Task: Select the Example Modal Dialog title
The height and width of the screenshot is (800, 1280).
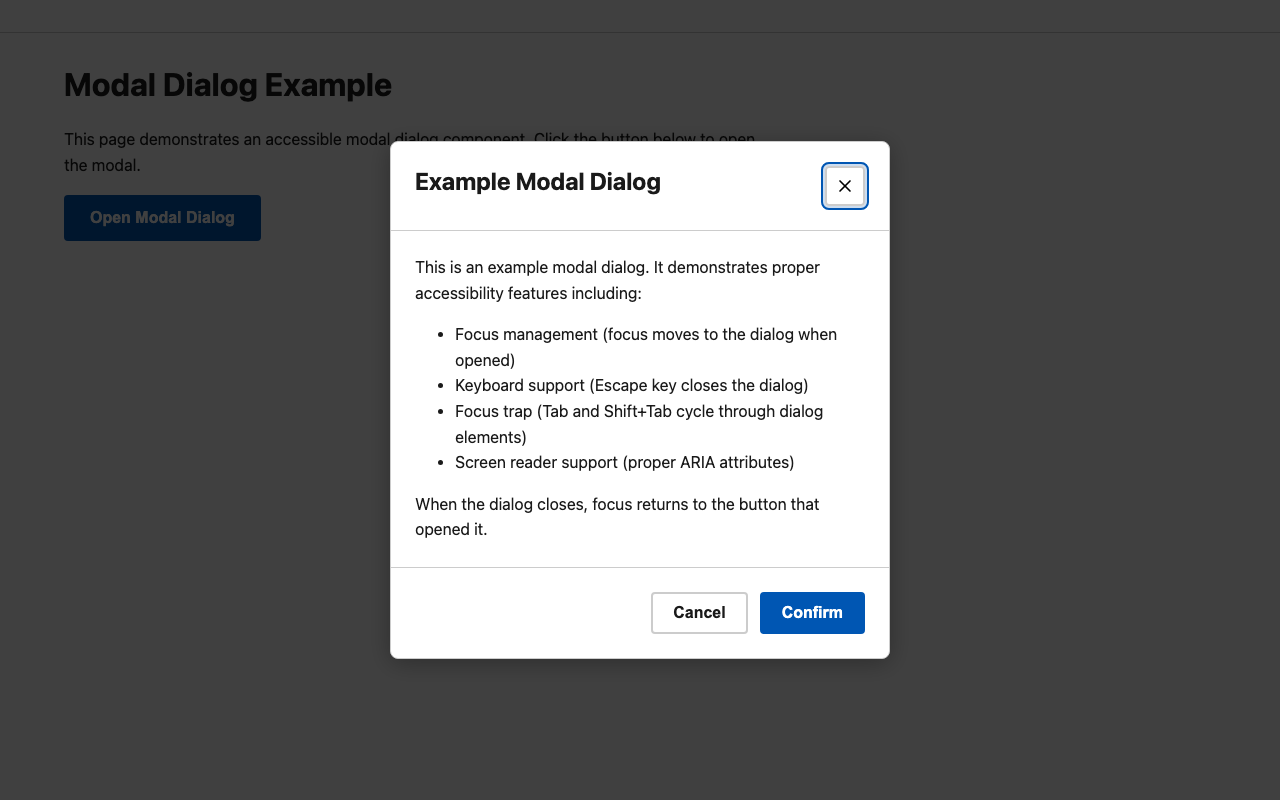Action: (537, 182)
